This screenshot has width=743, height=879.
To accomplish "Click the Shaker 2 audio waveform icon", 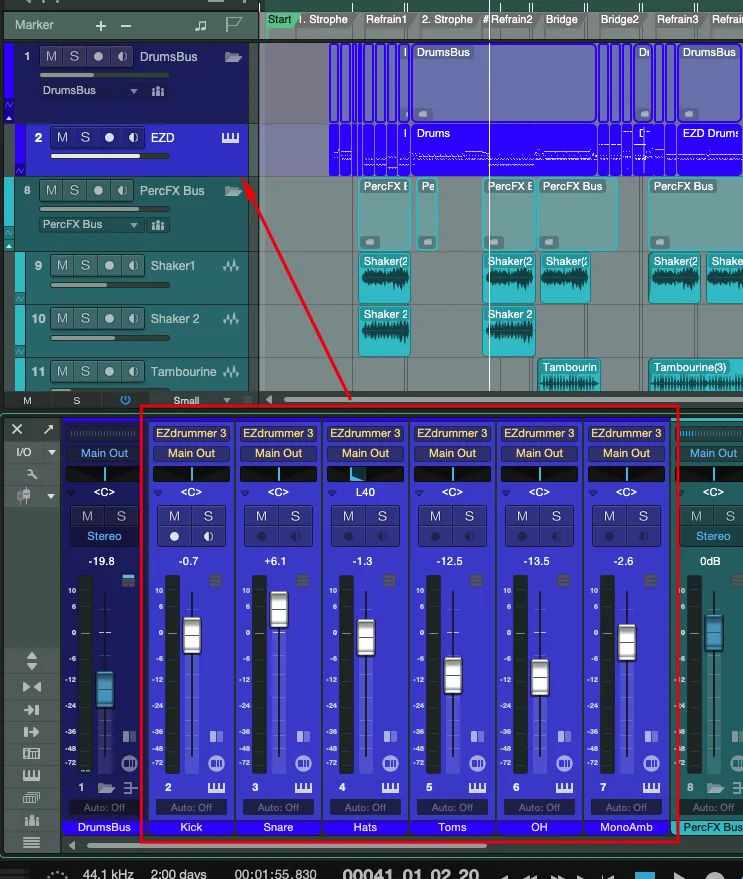I will 230,319.
